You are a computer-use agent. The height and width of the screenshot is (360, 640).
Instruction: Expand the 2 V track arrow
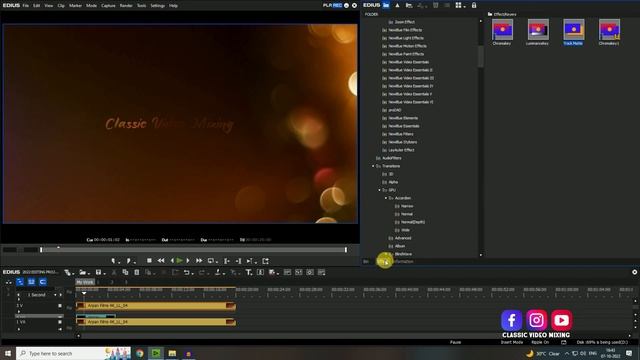pyautogui.click(x=19, y=311)
